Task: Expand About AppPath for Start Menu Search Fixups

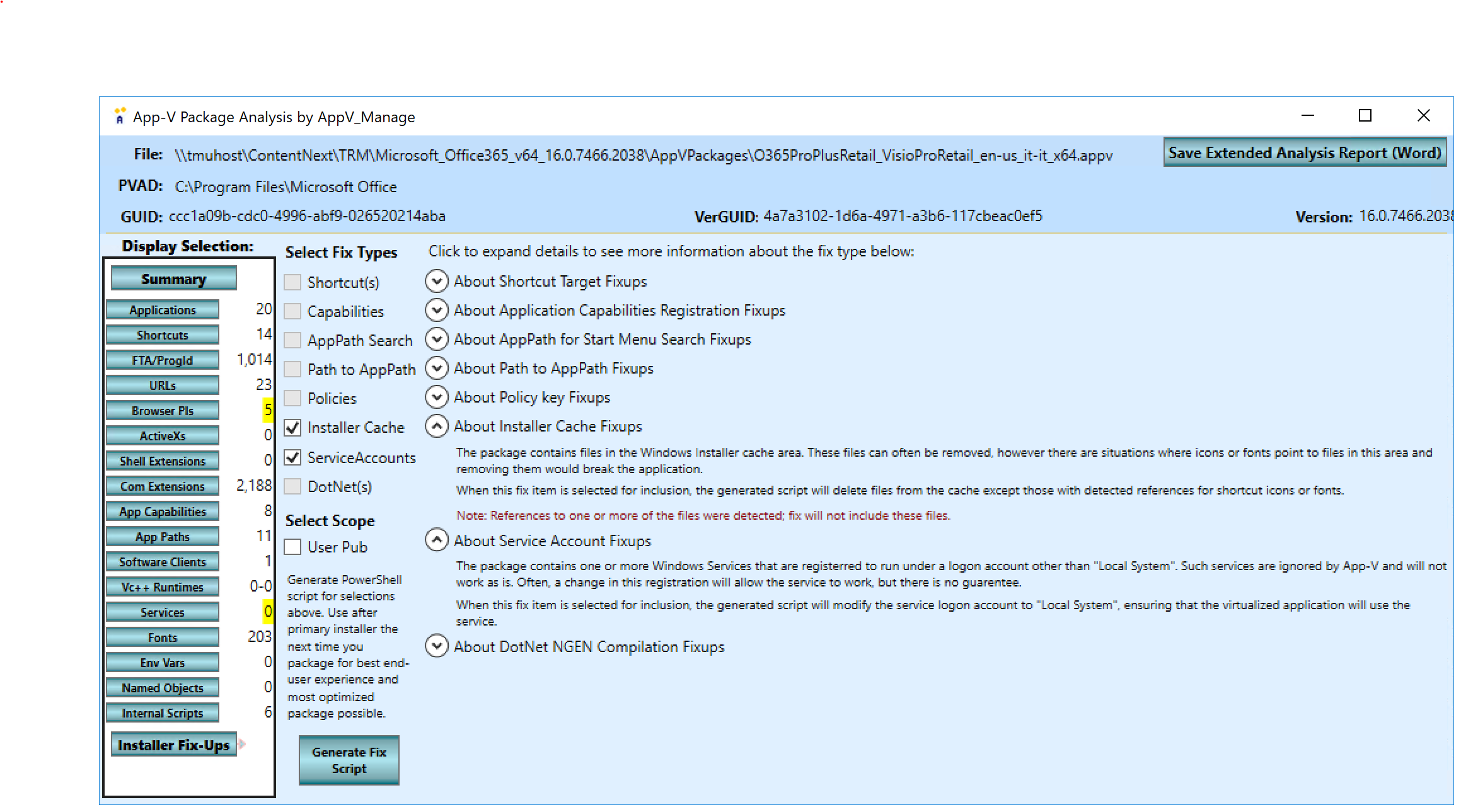Action: click(437, 339)
